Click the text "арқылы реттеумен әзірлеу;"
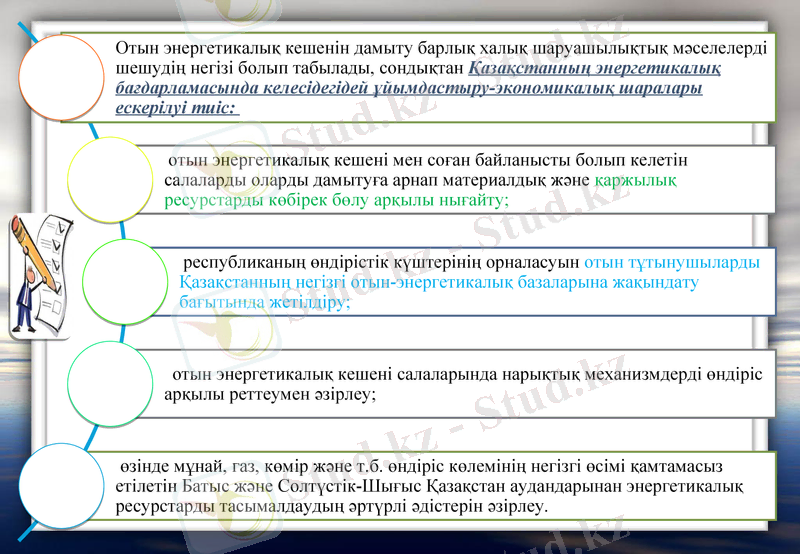This screenshot has height=554, width=800. coord(270,394)
